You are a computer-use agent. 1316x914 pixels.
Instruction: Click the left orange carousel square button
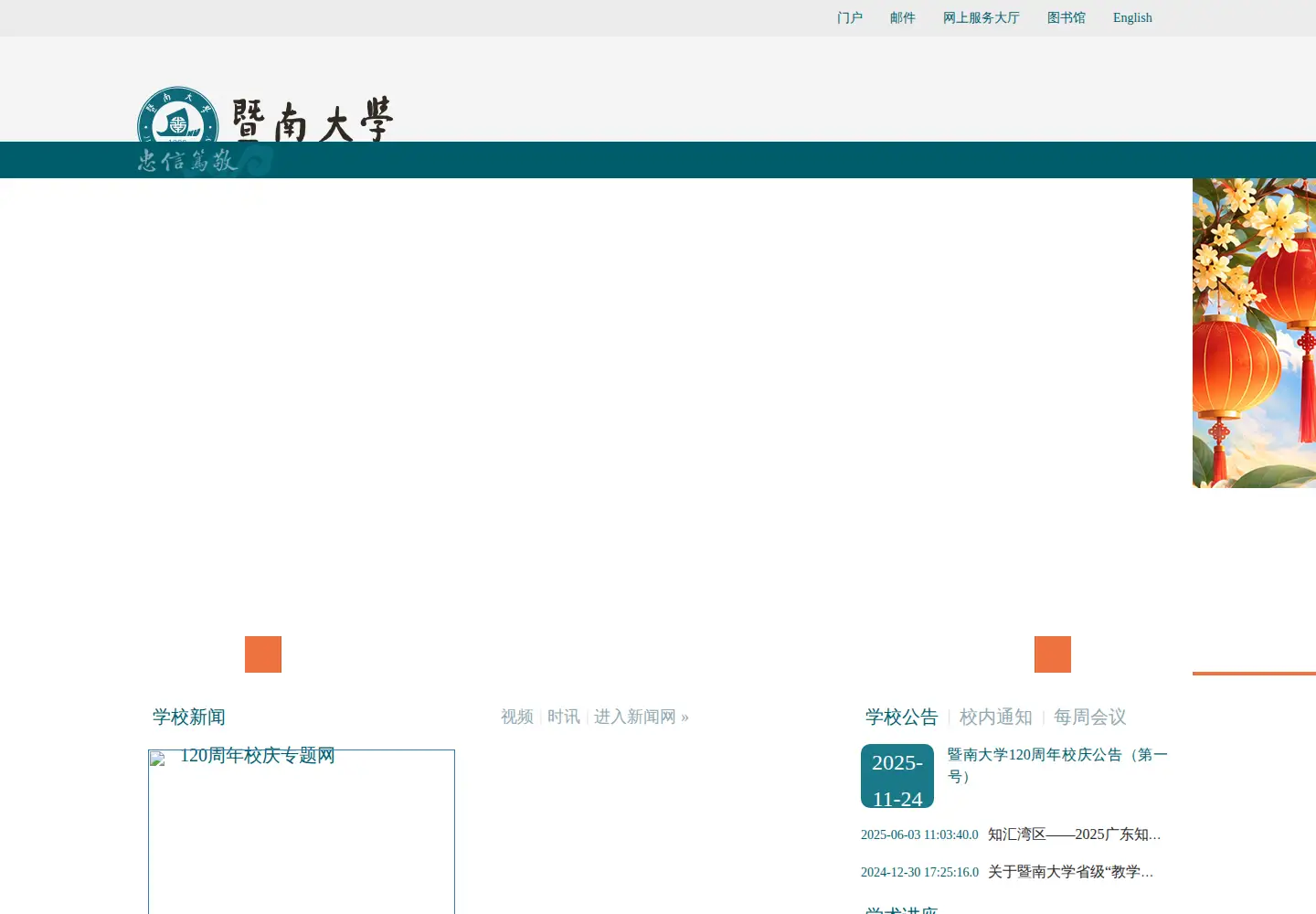pyautogui.click(x=263, y=654)
